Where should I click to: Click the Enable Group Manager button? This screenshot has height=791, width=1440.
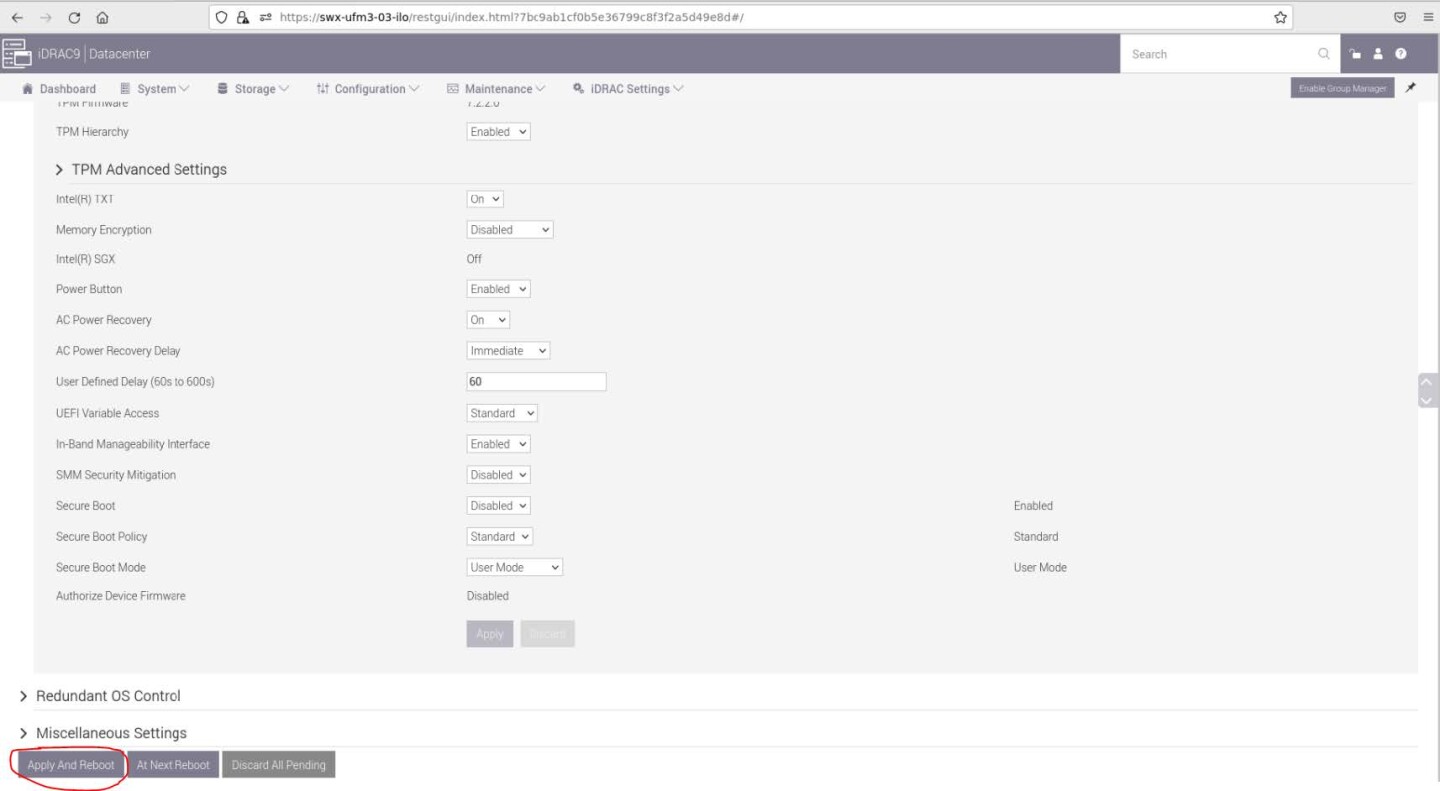[1342, 88]
